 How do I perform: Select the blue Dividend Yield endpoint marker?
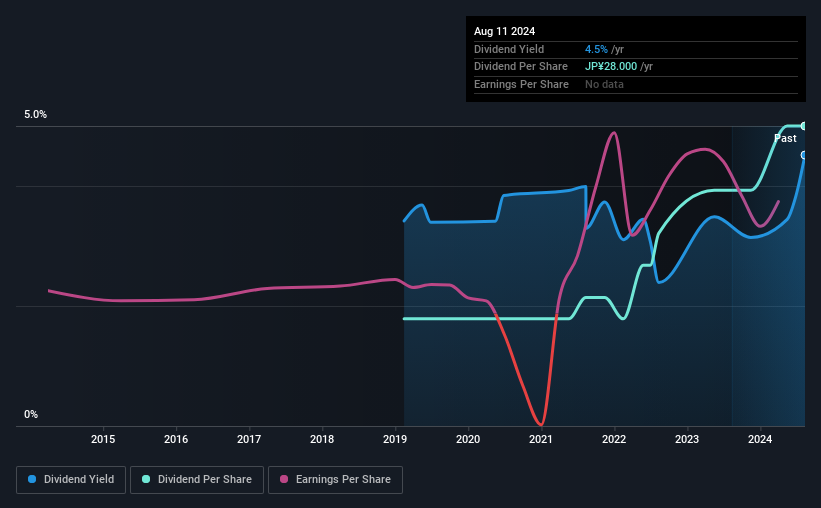pos(803,155)
